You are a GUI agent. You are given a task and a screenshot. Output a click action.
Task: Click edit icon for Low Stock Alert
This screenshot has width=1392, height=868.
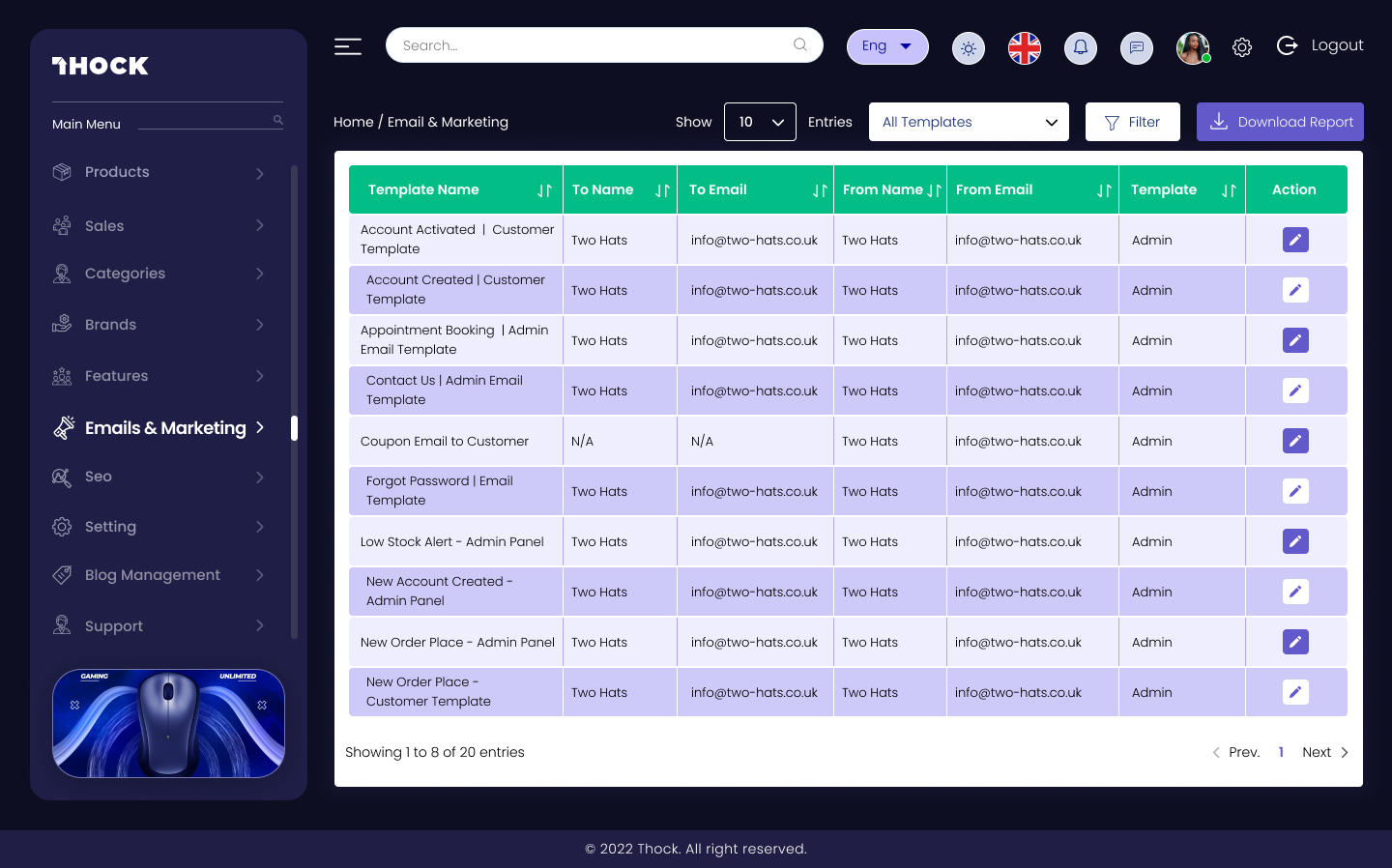point(1294,541)
